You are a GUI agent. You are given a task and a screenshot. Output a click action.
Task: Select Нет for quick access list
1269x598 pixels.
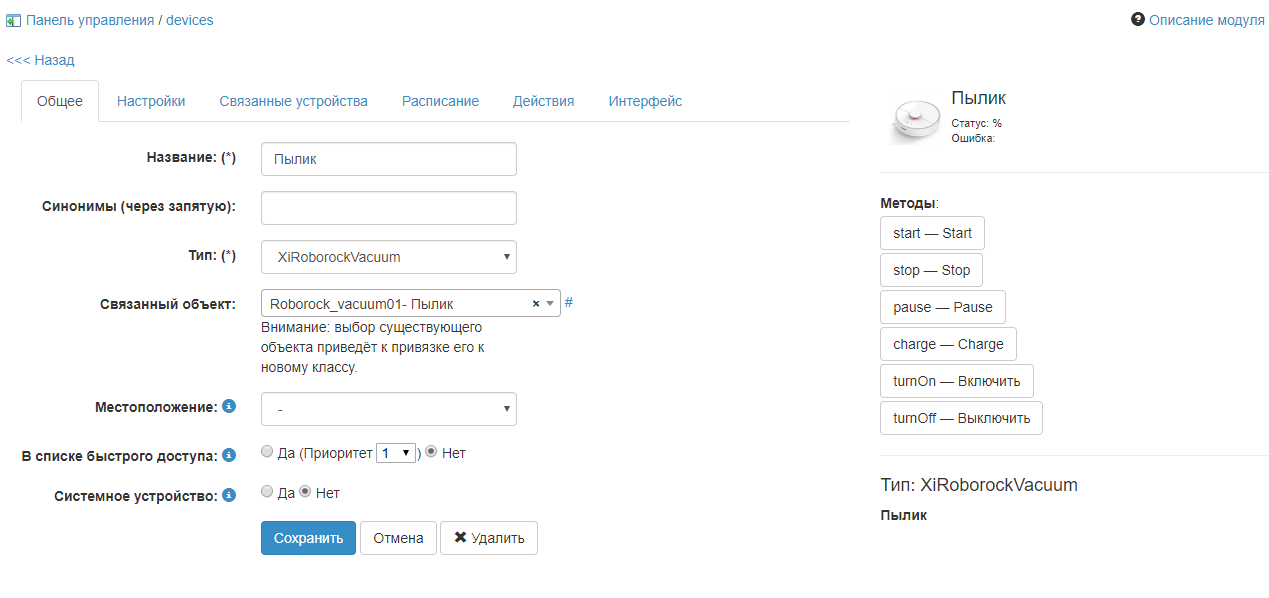432,452
